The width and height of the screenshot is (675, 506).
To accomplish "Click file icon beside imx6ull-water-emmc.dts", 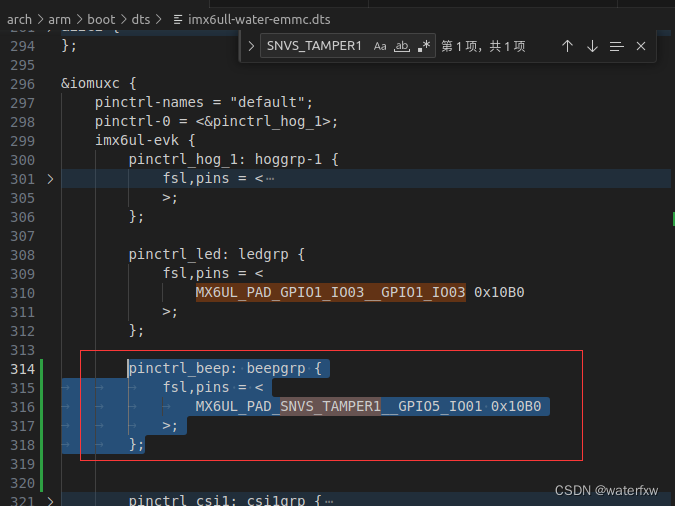I will pyautogui.click(x=178, y=20).
